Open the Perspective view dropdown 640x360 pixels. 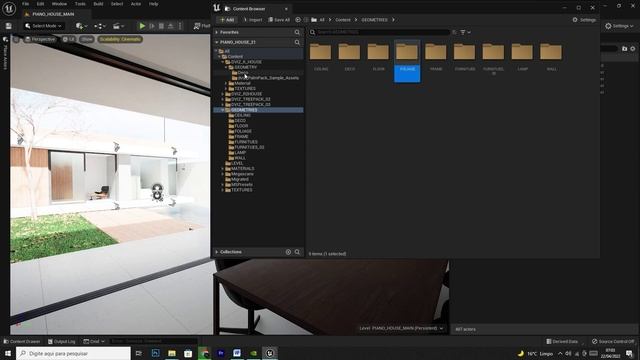coord(40,39)
